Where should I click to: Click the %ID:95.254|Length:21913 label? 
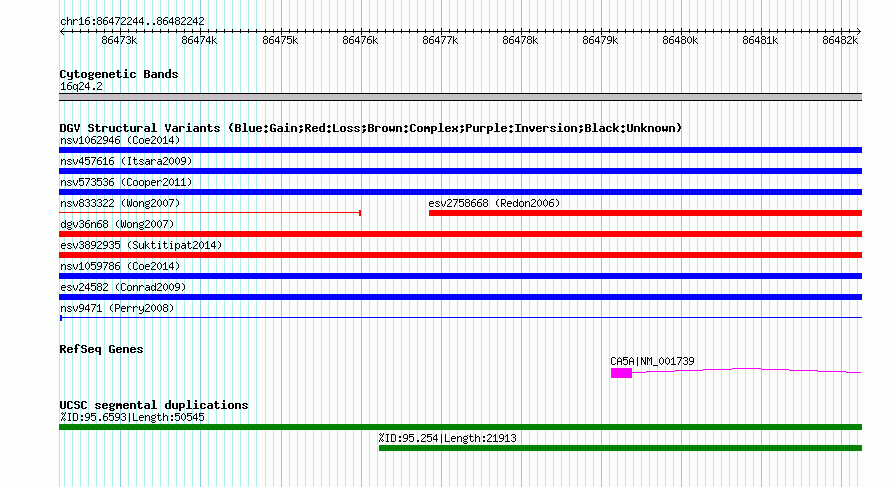click(x=448, y=438)
